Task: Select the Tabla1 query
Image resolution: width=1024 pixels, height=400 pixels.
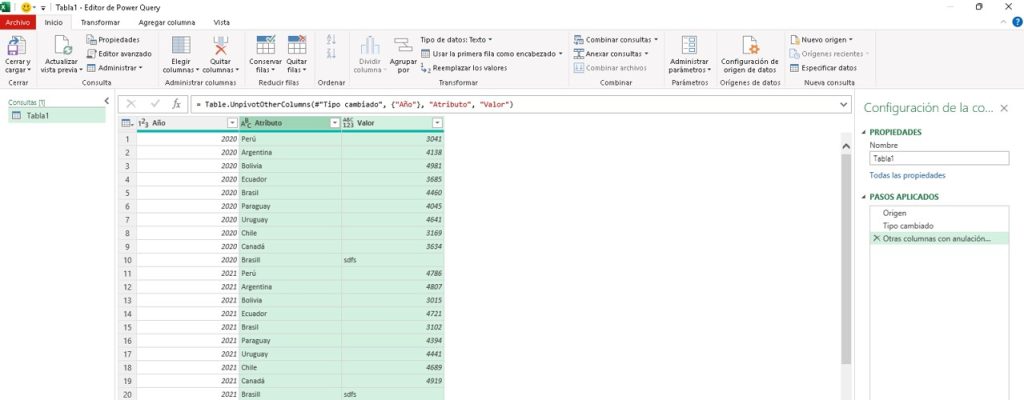Action: click(x=57, y=116)
